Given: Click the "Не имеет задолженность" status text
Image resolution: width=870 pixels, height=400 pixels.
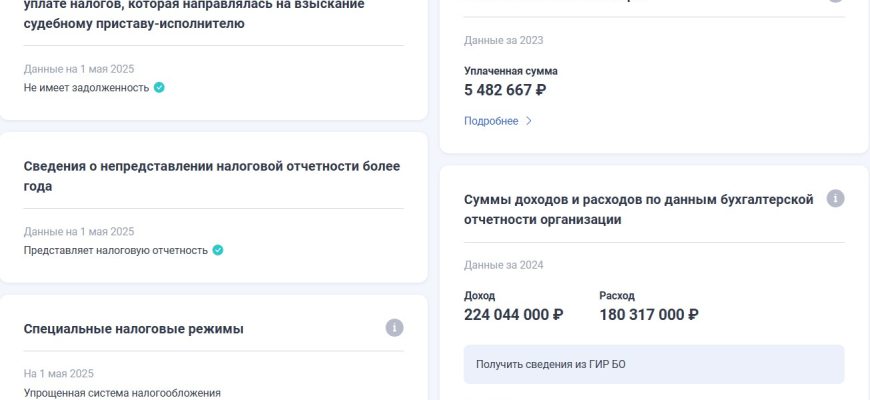Looking at the screenshot, I should (86, 87).
